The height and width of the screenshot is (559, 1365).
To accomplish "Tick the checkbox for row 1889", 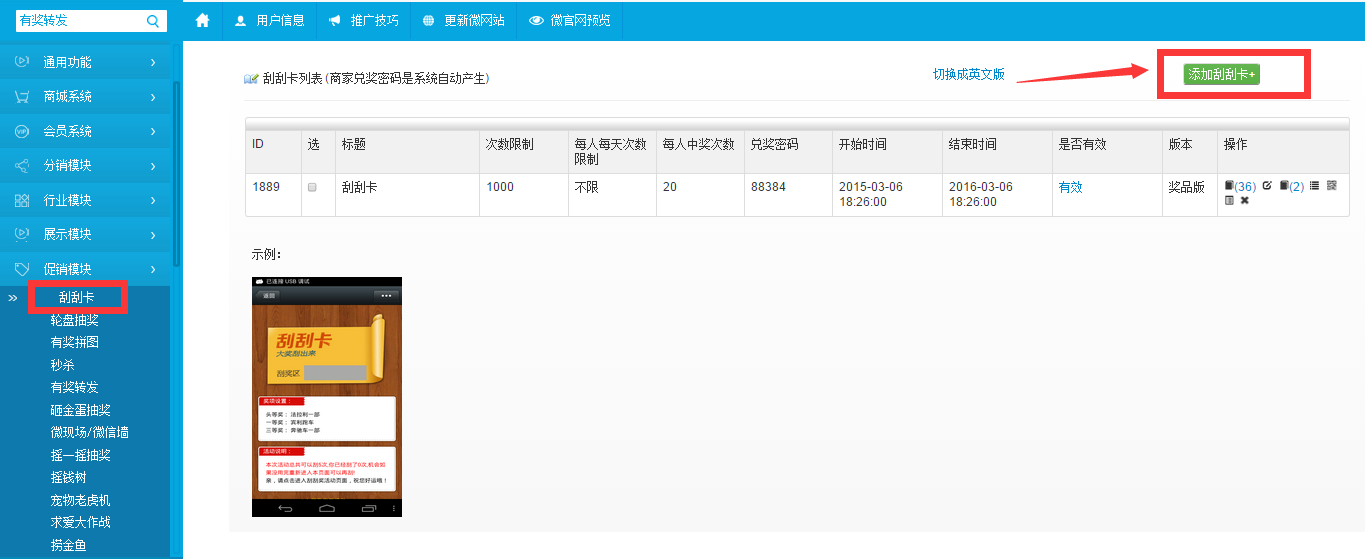I will pyautogui.click(x=312, y=187).
